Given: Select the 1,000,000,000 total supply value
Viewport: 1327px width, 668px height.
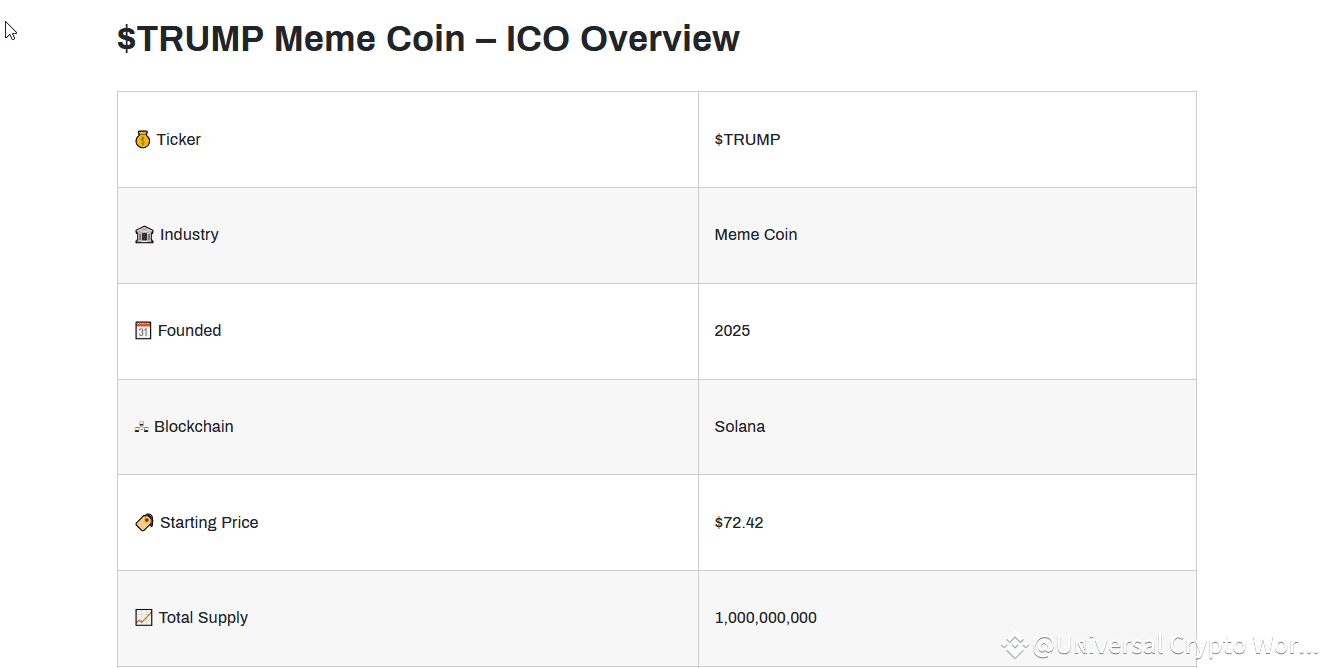Looking at the screenshot, I should coord(765,618).
